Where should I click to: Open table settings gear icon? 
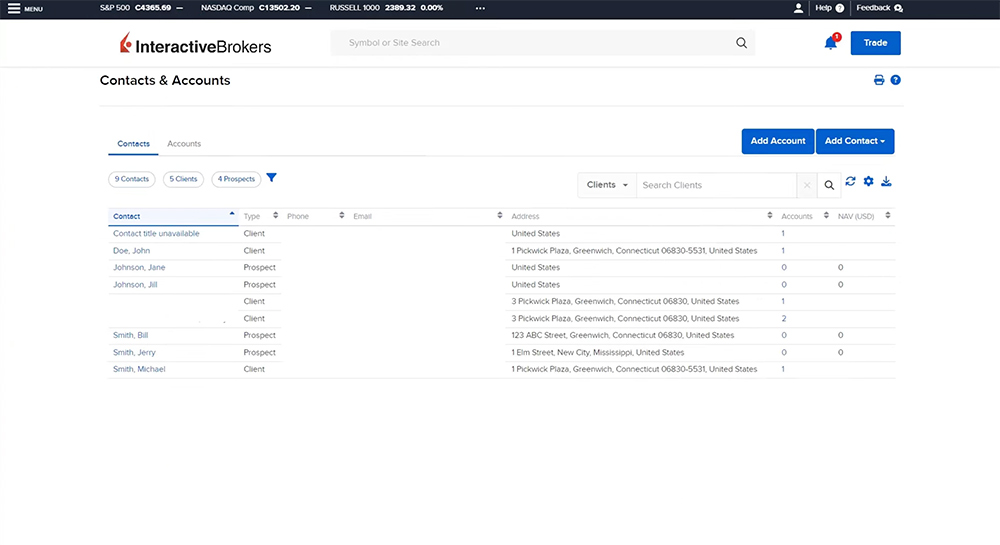(x=868, y=181)
